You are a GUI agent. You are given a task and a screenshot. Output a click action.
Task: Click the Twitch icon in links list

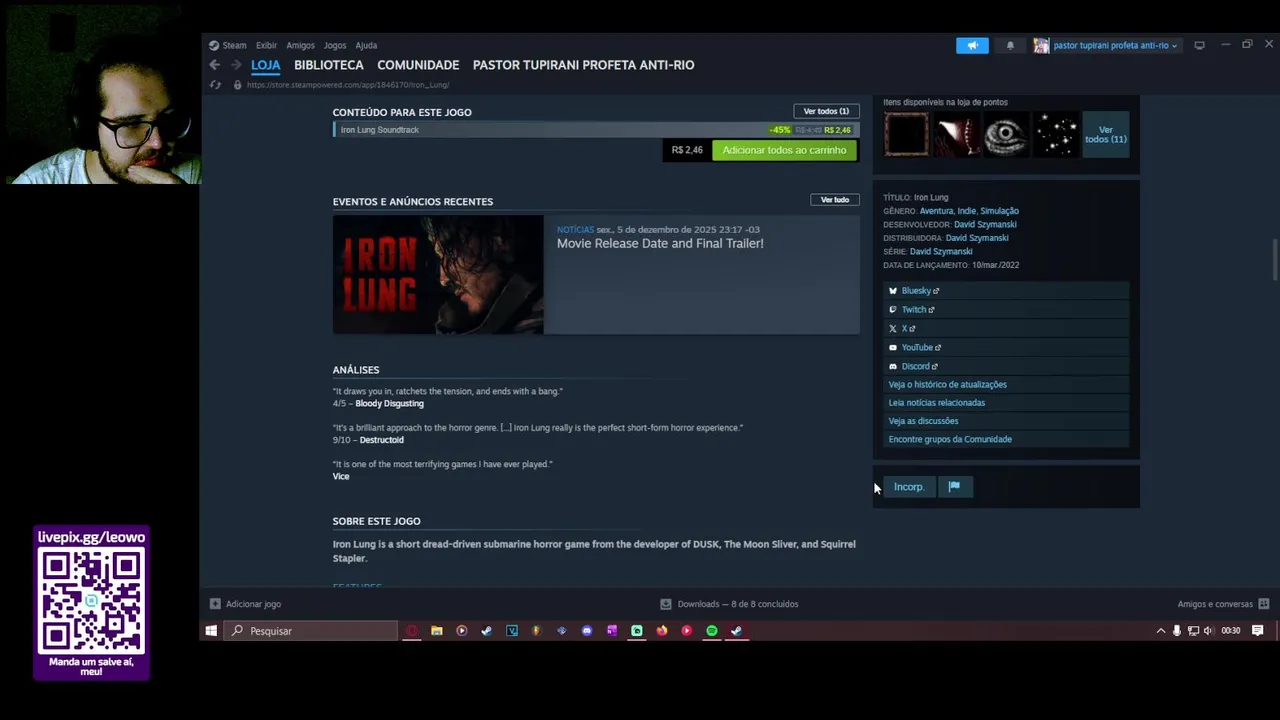pyautogui.click(x=893, y=310)
